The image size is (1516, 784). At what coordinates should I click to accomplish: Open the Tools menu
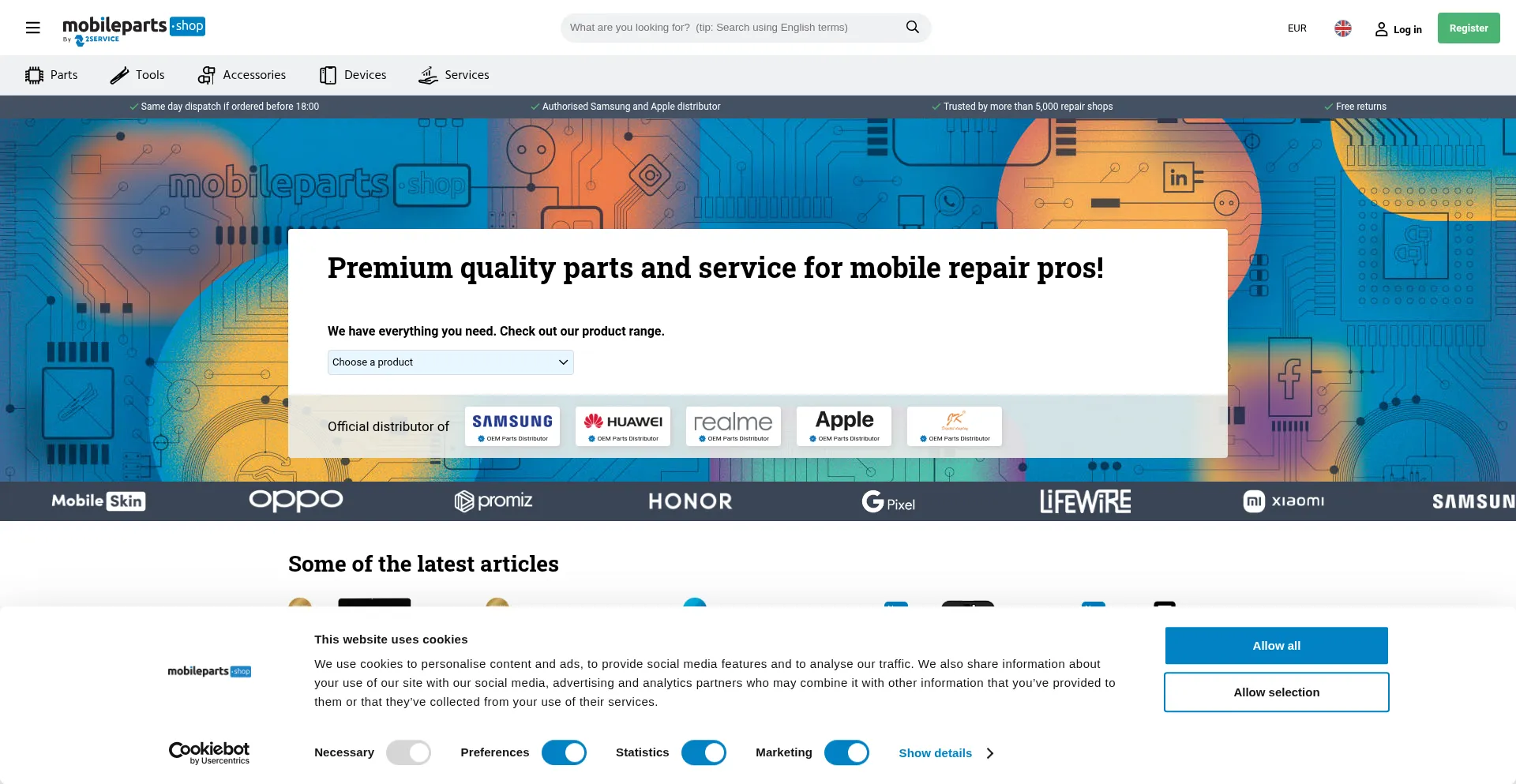137,75
